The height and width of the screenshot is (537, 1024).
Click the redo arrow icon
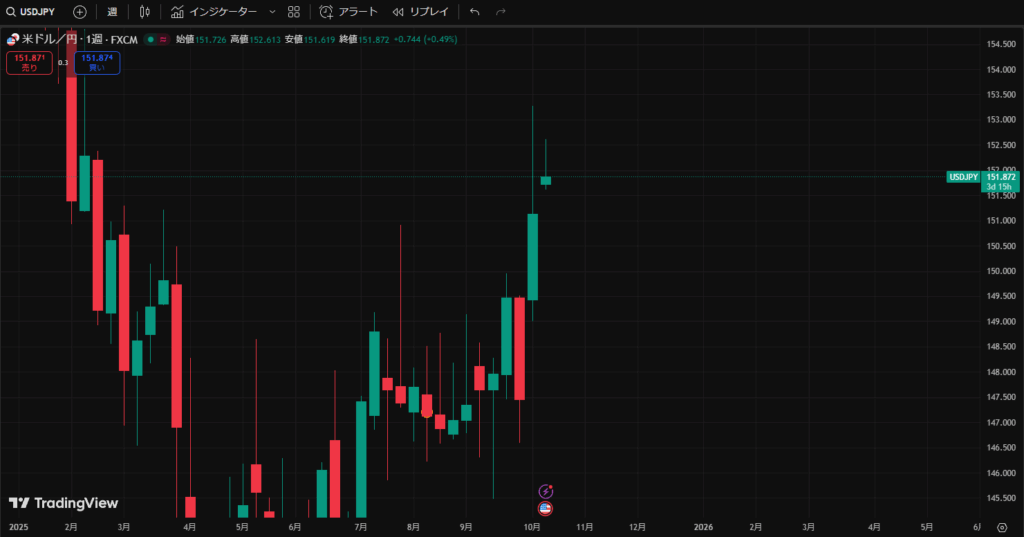pyautogui.click(x=501, y=12)
